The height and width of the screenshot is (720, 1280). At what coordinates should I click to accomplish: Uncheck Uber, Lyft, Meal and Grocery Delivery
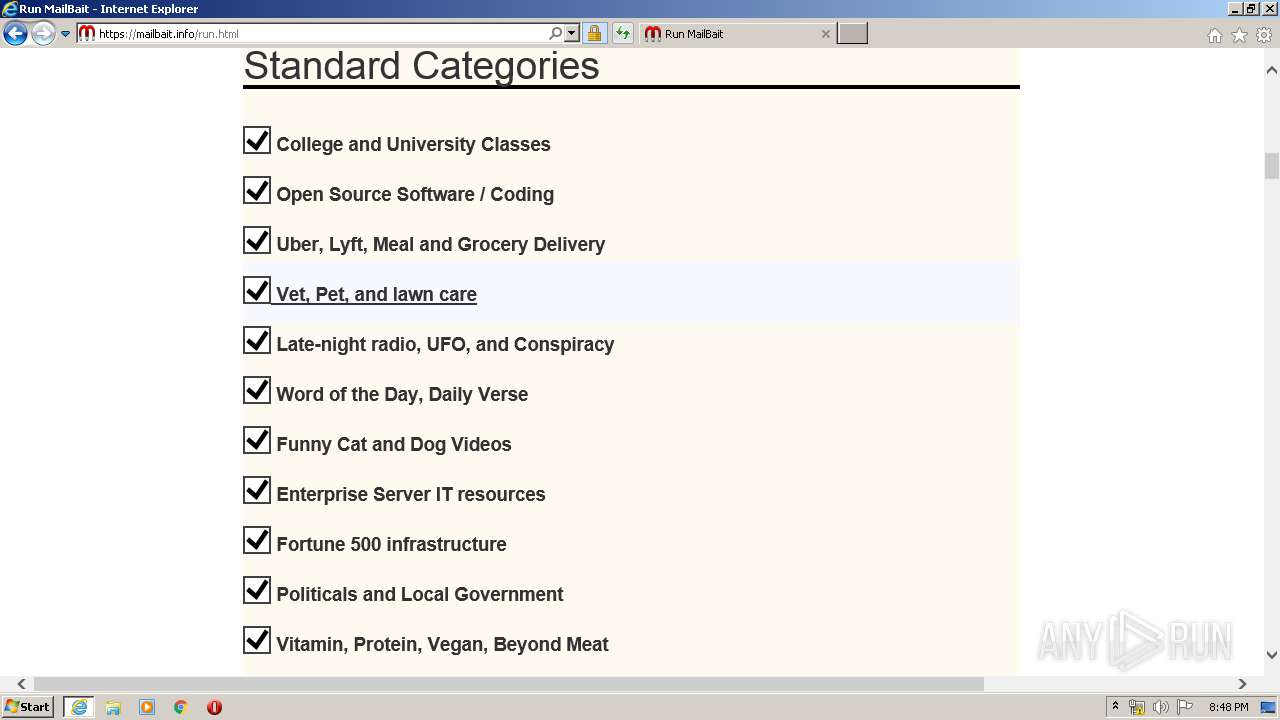tap(257, 240)
